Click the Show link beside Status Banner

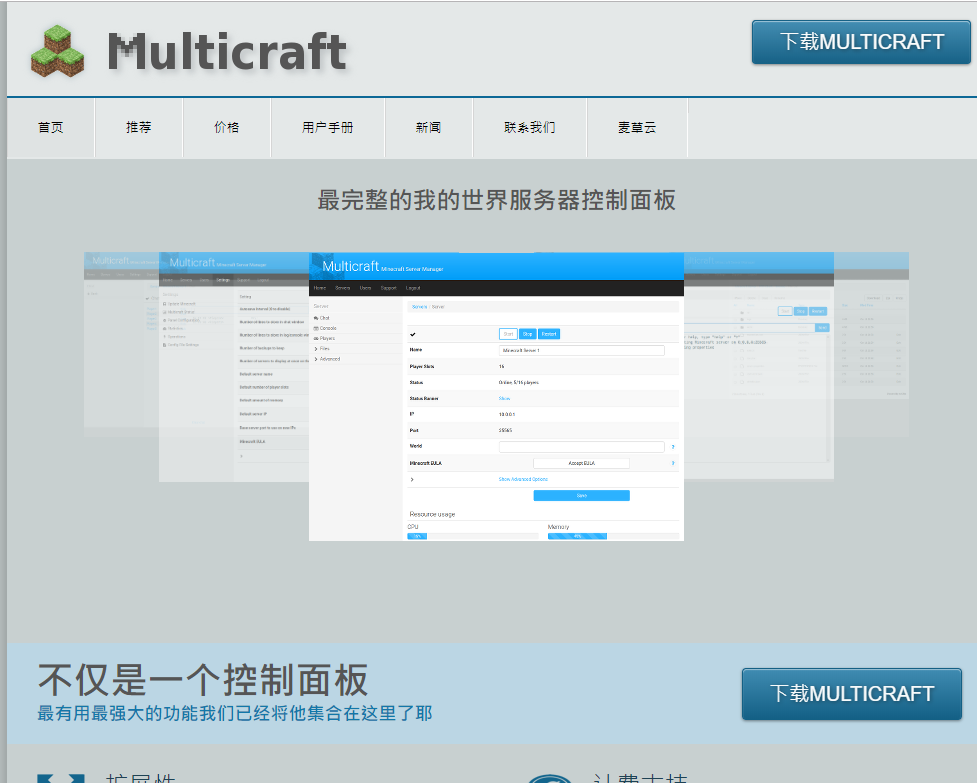point(504,398)
